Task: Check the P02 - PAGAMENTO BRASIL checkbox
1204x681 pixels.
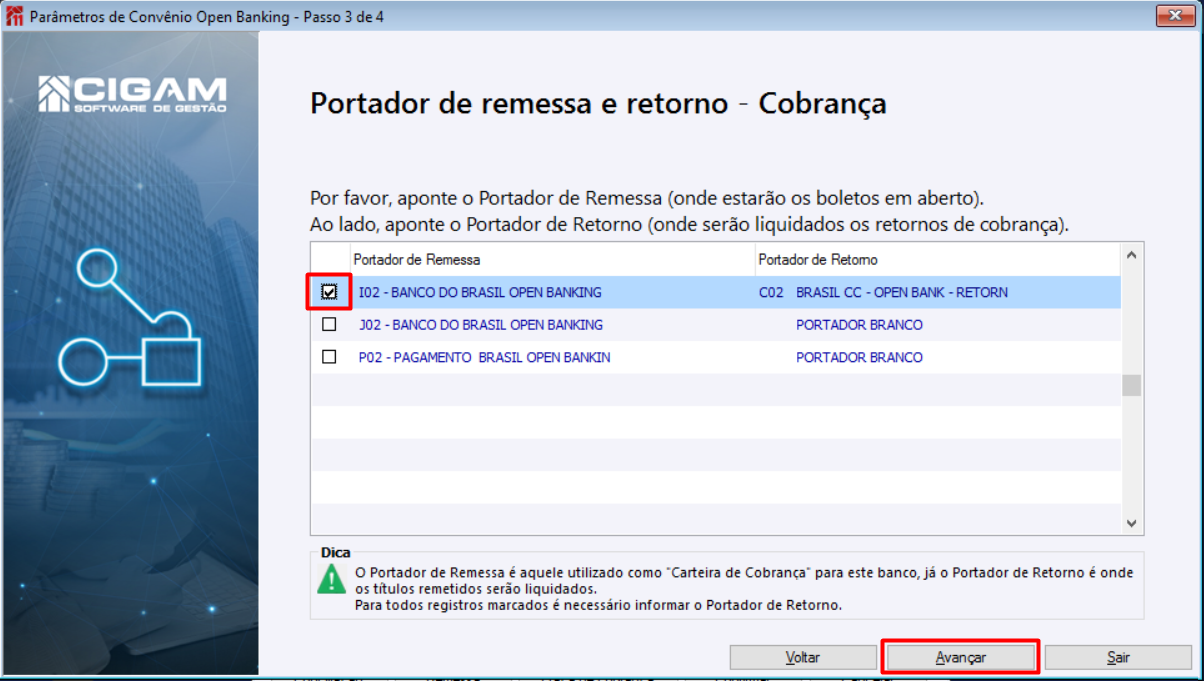Action: (x=329, y=357)
